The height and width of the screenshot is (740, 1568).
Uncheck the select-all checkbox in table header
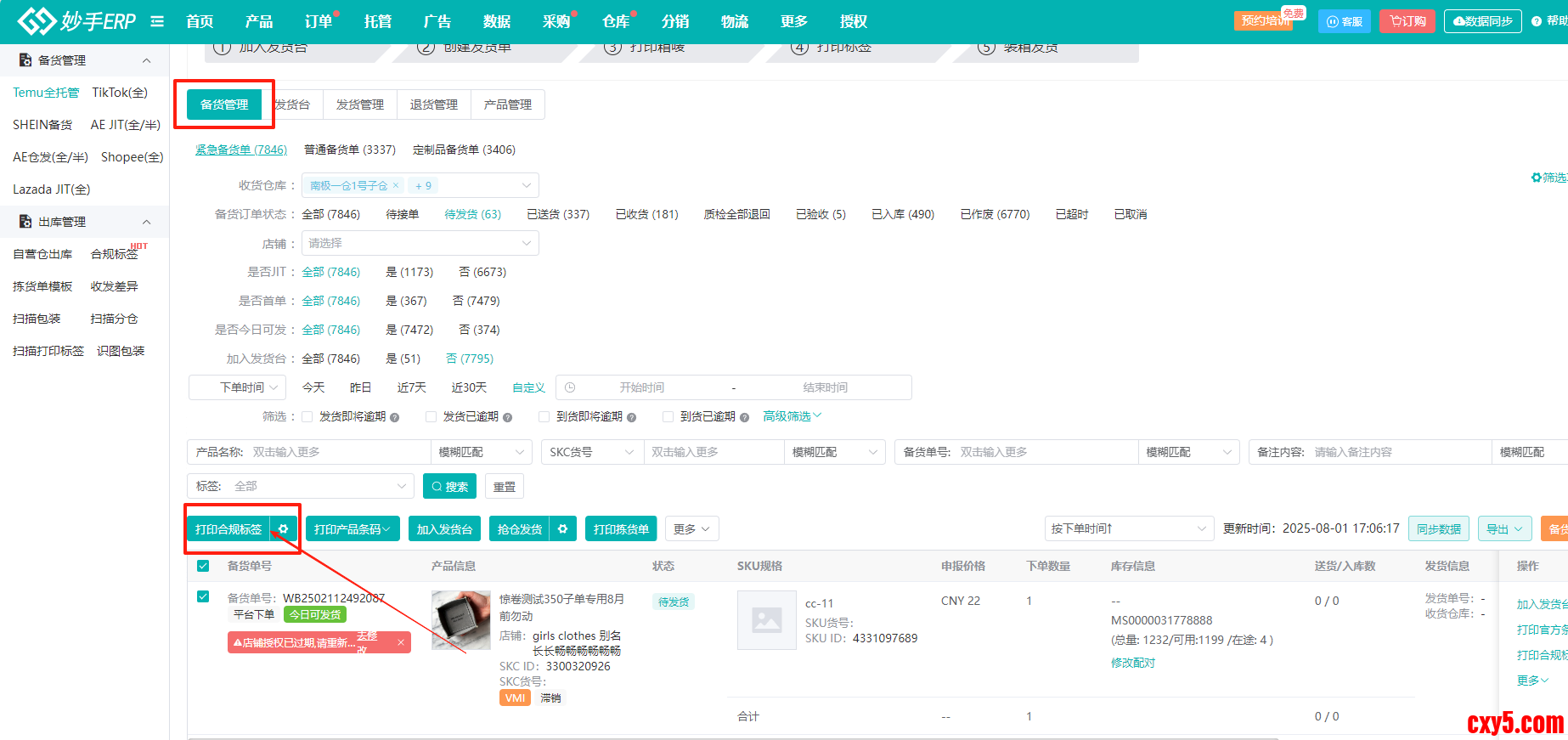pos(203,566)
